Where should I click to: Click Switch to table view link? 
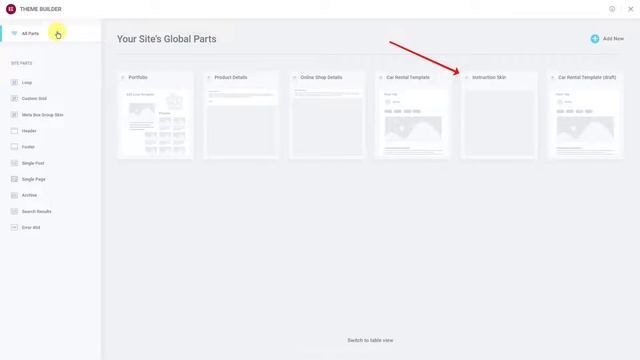[x=370, y=340]
